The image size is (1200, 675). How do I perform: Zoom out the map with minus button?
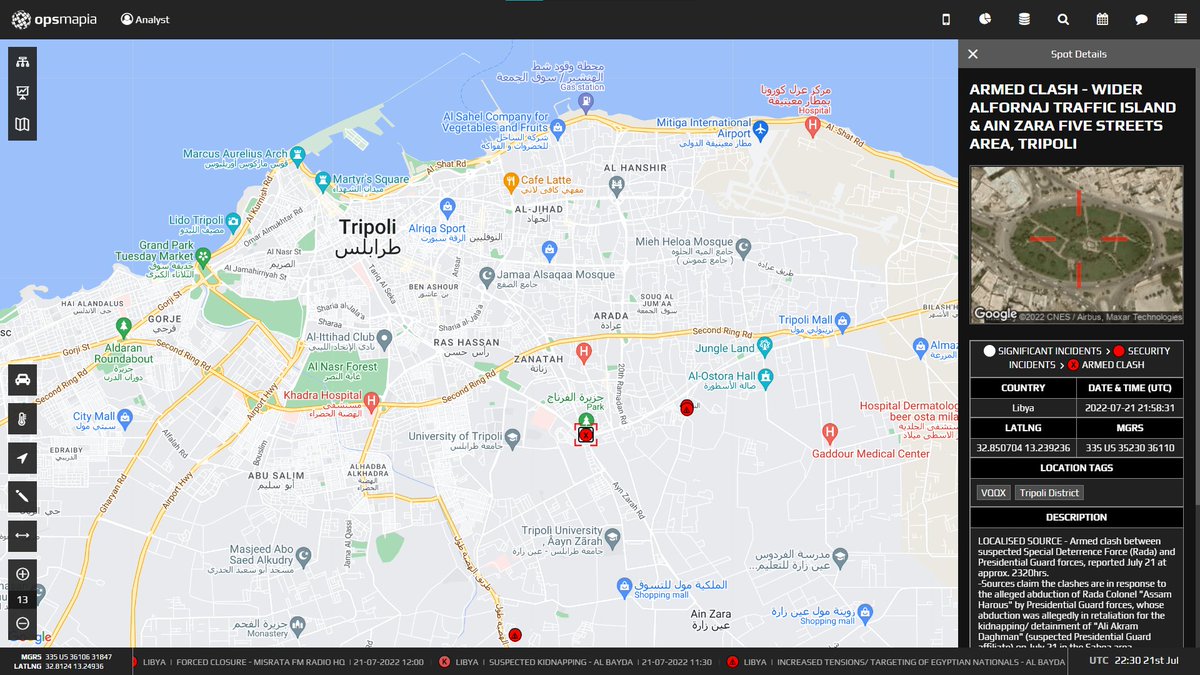[22, 623]
